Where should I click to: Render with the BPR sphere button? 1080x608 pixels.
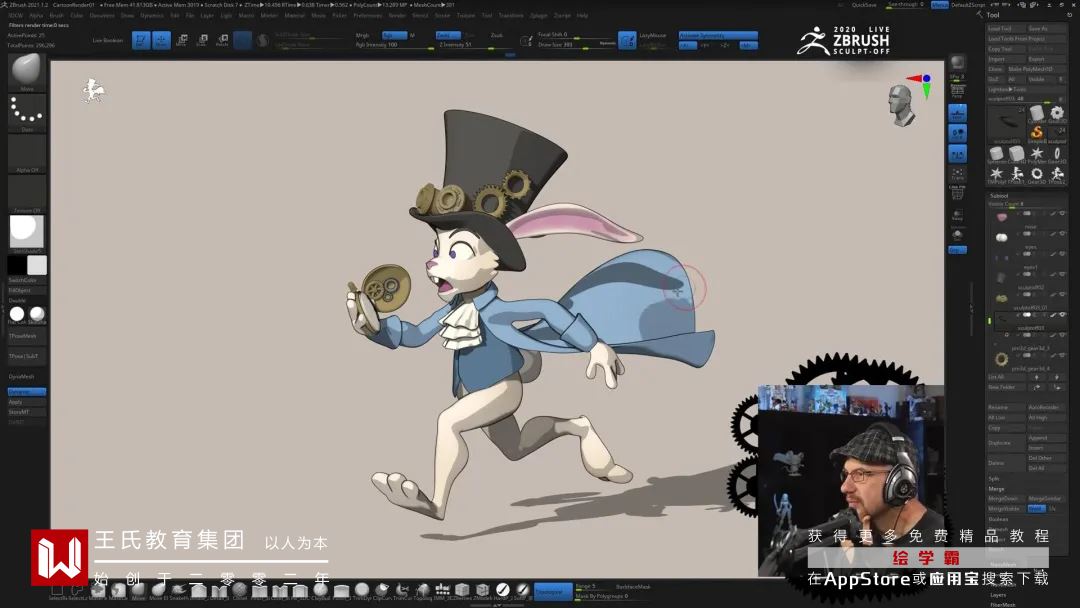pos(957,63)
